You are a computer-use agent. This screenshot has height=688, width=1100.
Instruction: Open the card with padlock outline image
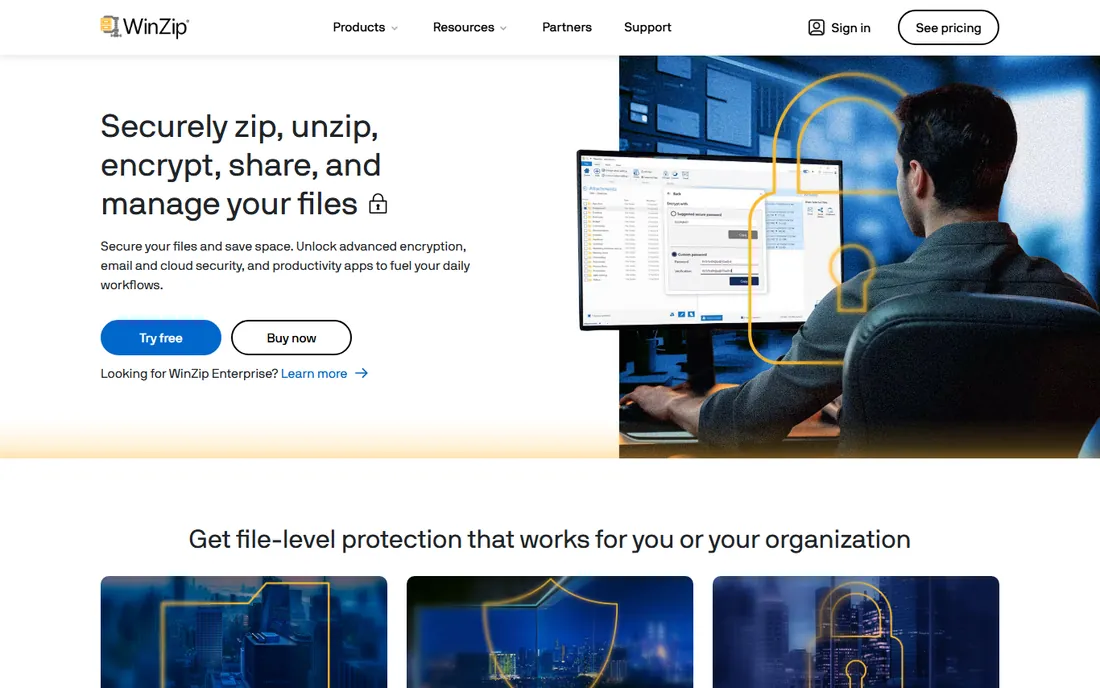tap(856, 632)
